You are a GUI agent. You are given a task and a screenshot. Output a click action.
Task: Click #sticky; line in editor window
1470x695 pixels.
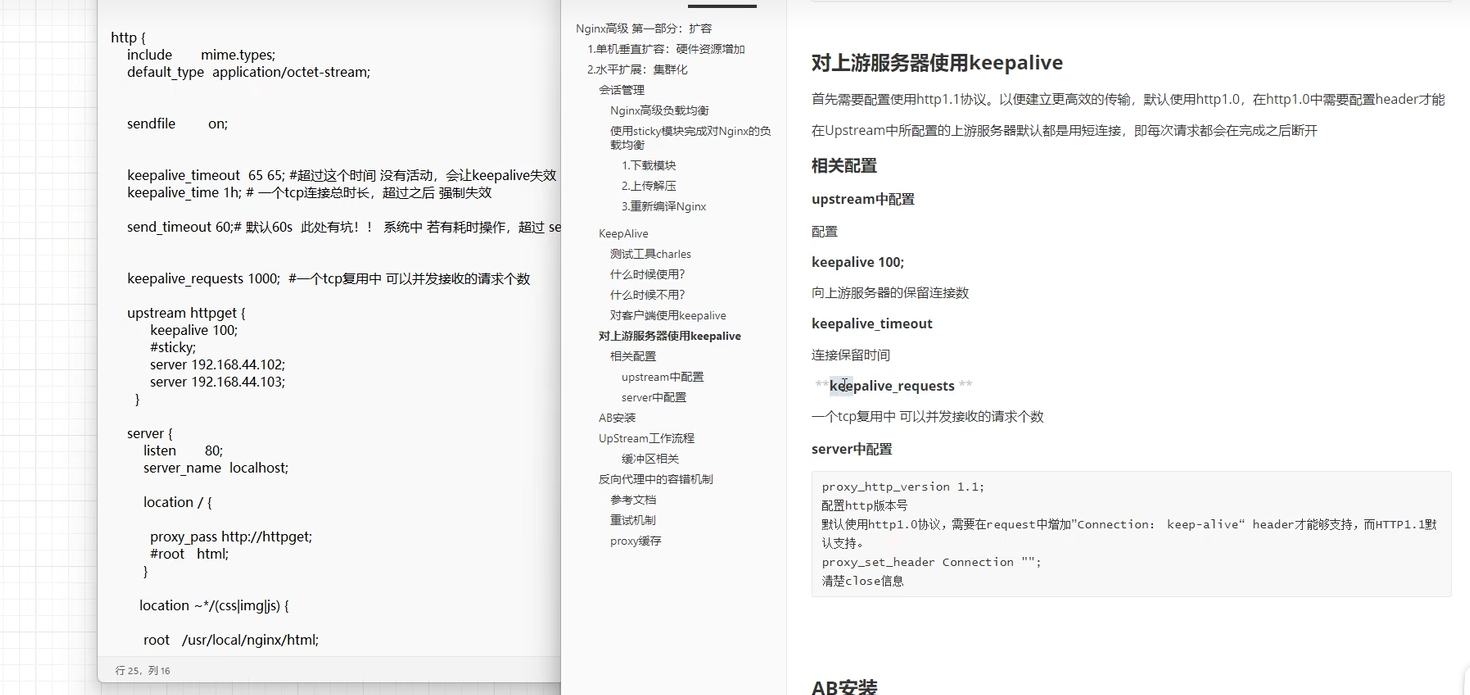coord(173,347)
